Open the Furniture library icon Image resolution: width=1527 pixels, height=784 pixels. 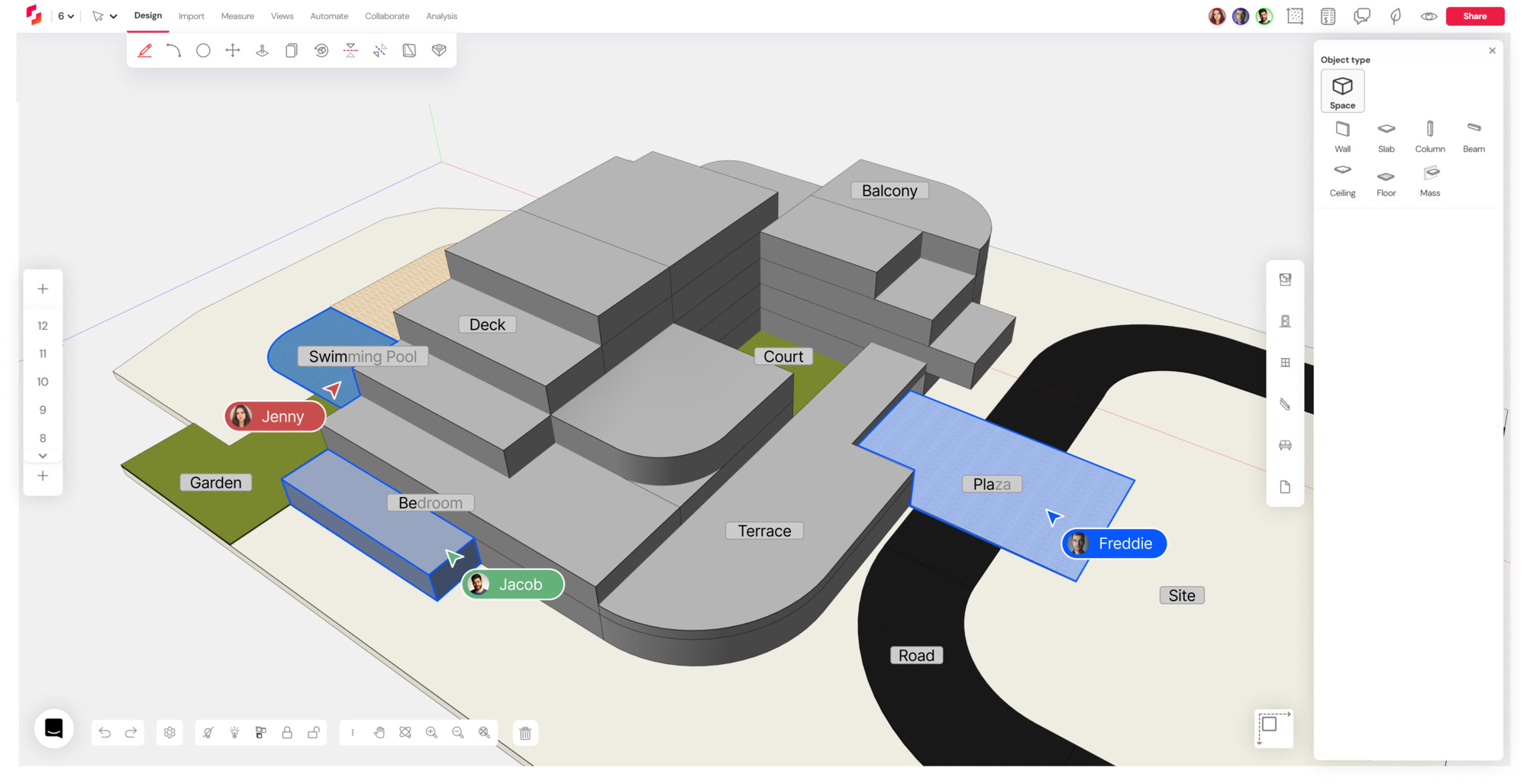(1286, 445)
